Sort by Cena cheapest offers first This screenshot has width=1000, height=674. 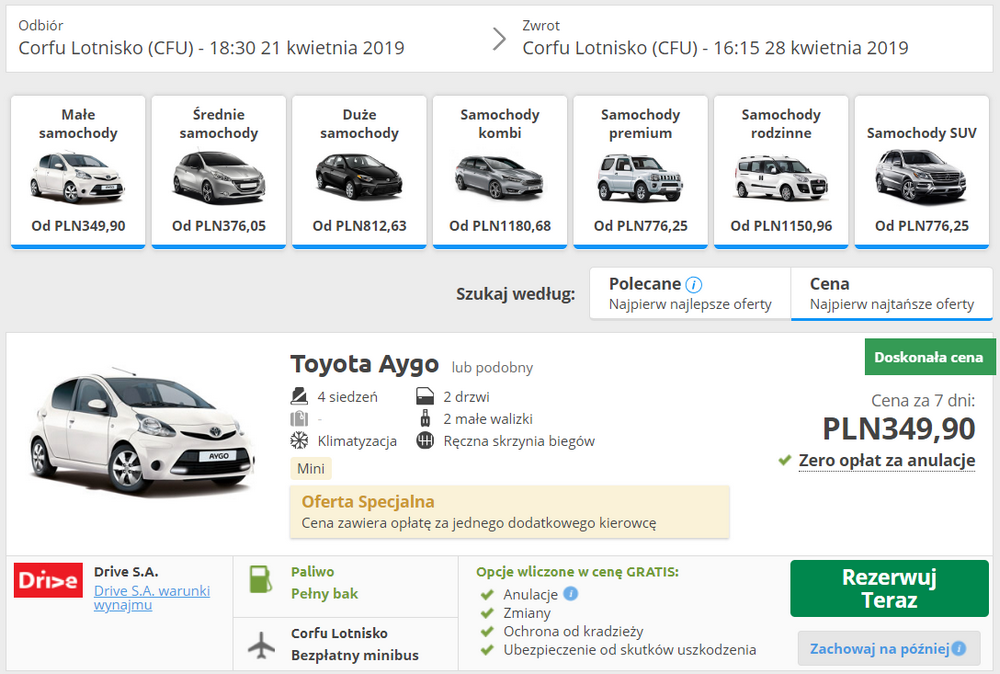pyautogui.click(x=892, y=293)
